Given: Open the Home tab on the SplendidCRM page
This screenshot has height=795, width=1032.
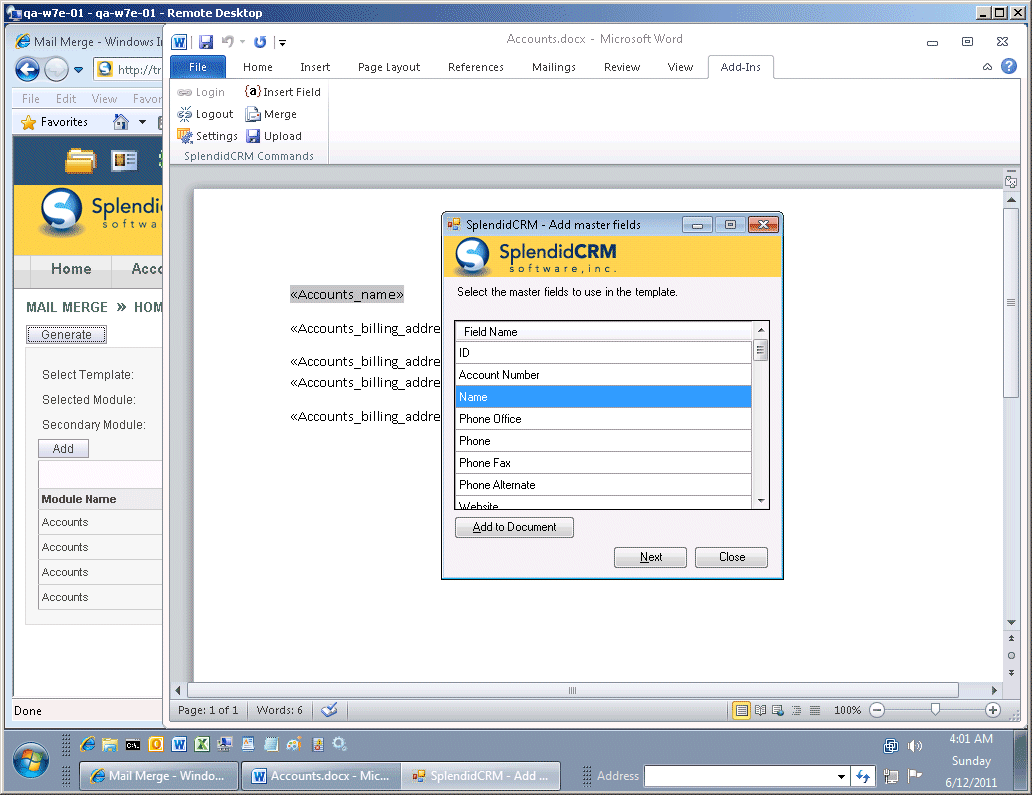Looking at the screenshot, I should (x=71, y=269).
